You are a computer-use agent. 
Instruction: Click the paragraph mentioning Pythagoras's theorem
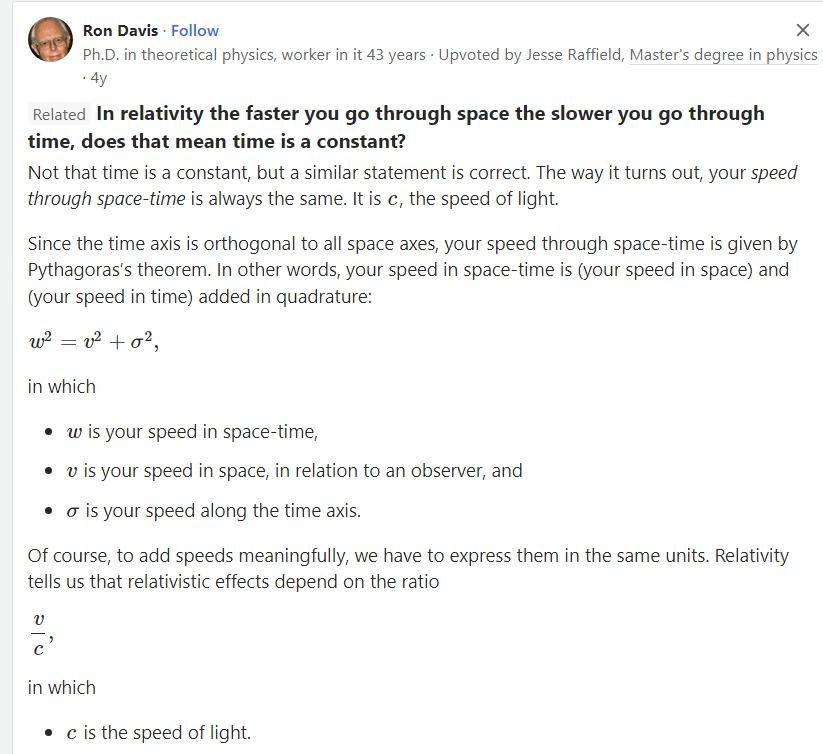pos(413,270)
